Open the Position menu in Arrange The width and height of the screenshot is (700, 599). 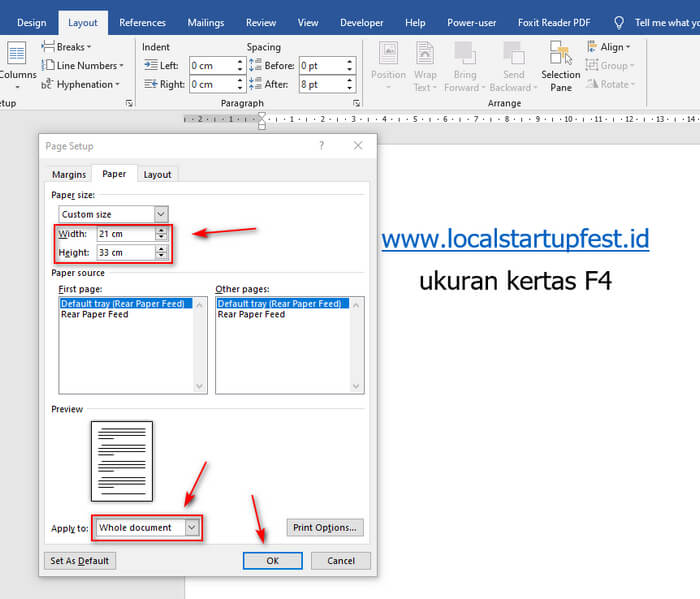(388, 66)
